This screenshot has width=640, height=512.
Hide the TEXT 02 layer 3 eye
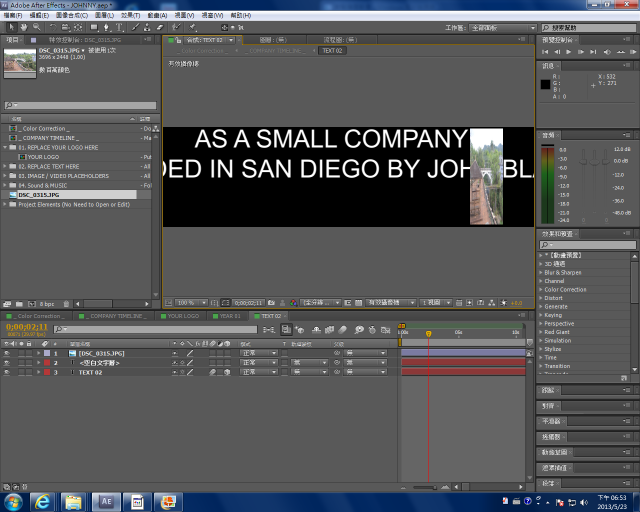[7, 372]
